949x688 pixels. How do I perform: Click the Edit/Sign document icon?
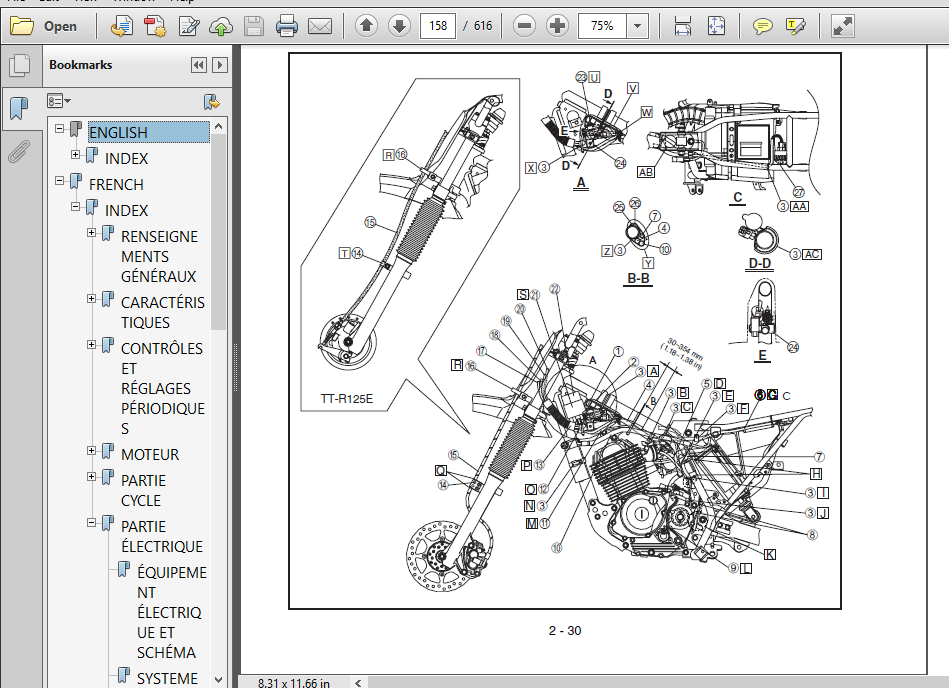(x=189, y=26)
